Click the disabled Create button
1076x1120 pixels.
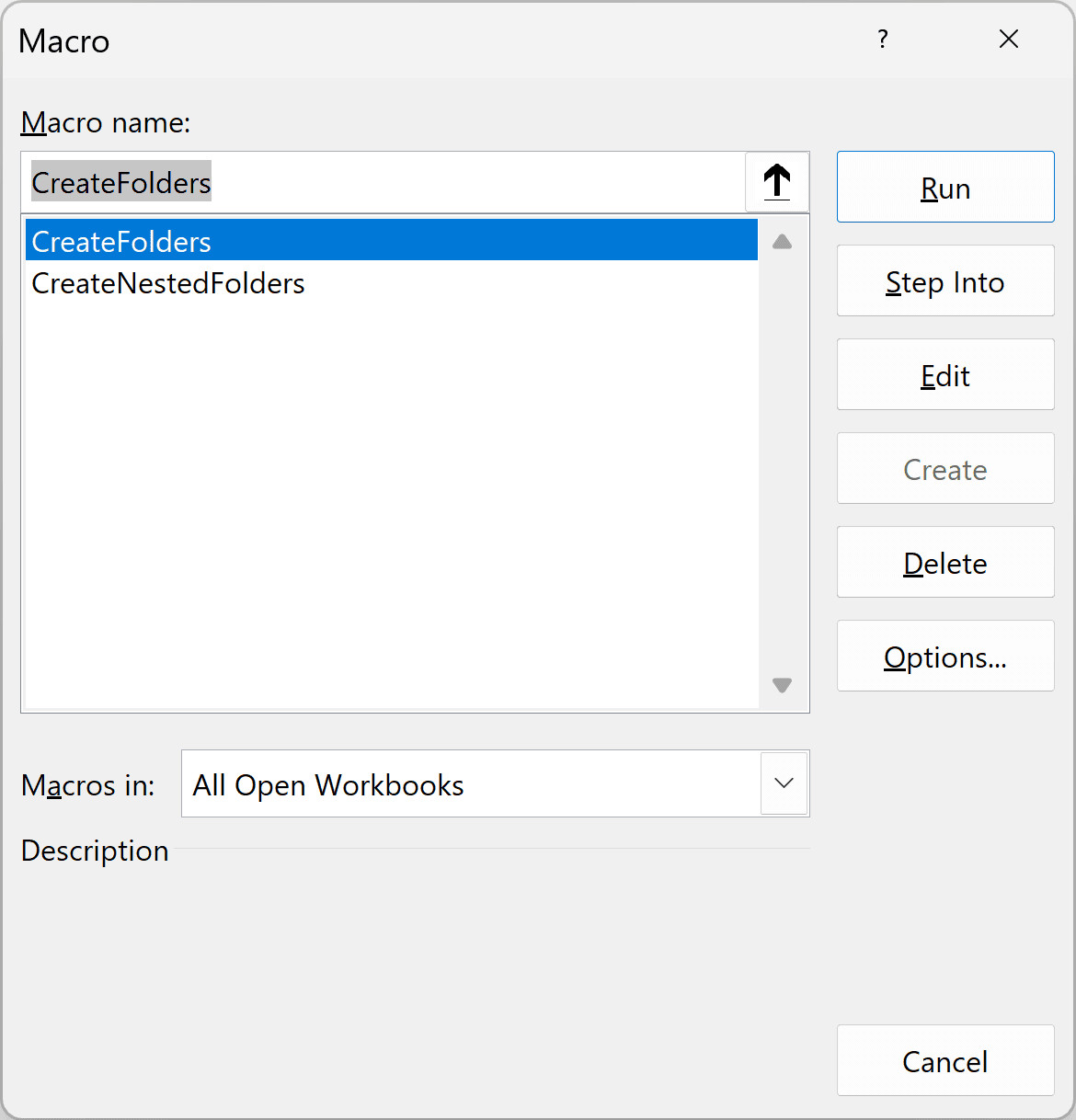coord(944,468)
